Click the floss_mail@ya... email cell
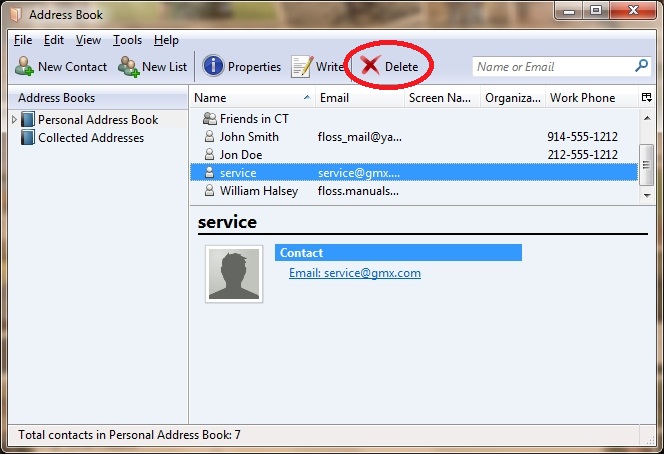 [360, 137]
